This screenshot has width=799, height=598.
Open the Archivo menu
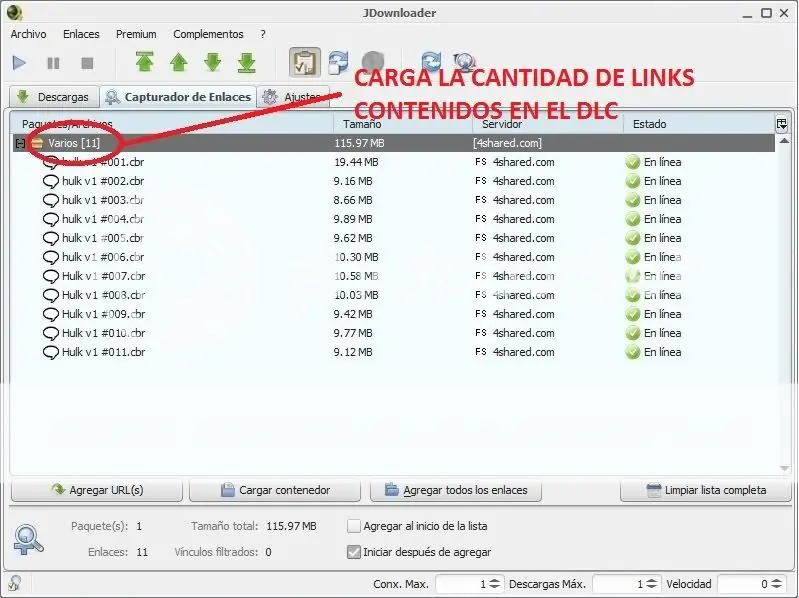coord(29,34)
